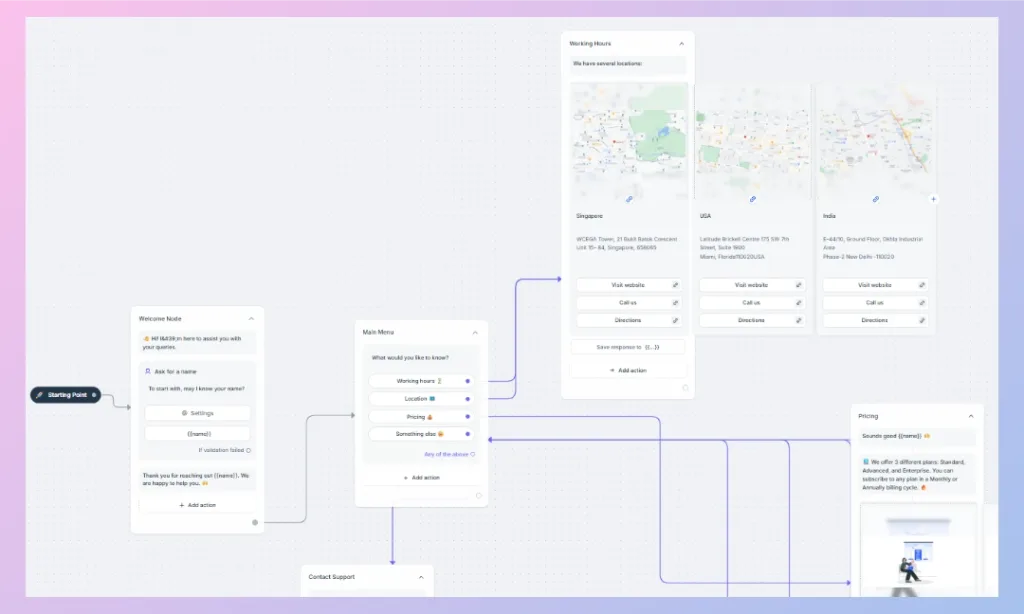Click Singapore's Visit website button
The width and height of the screenshot is (1024, 614).
click(629, 285)
